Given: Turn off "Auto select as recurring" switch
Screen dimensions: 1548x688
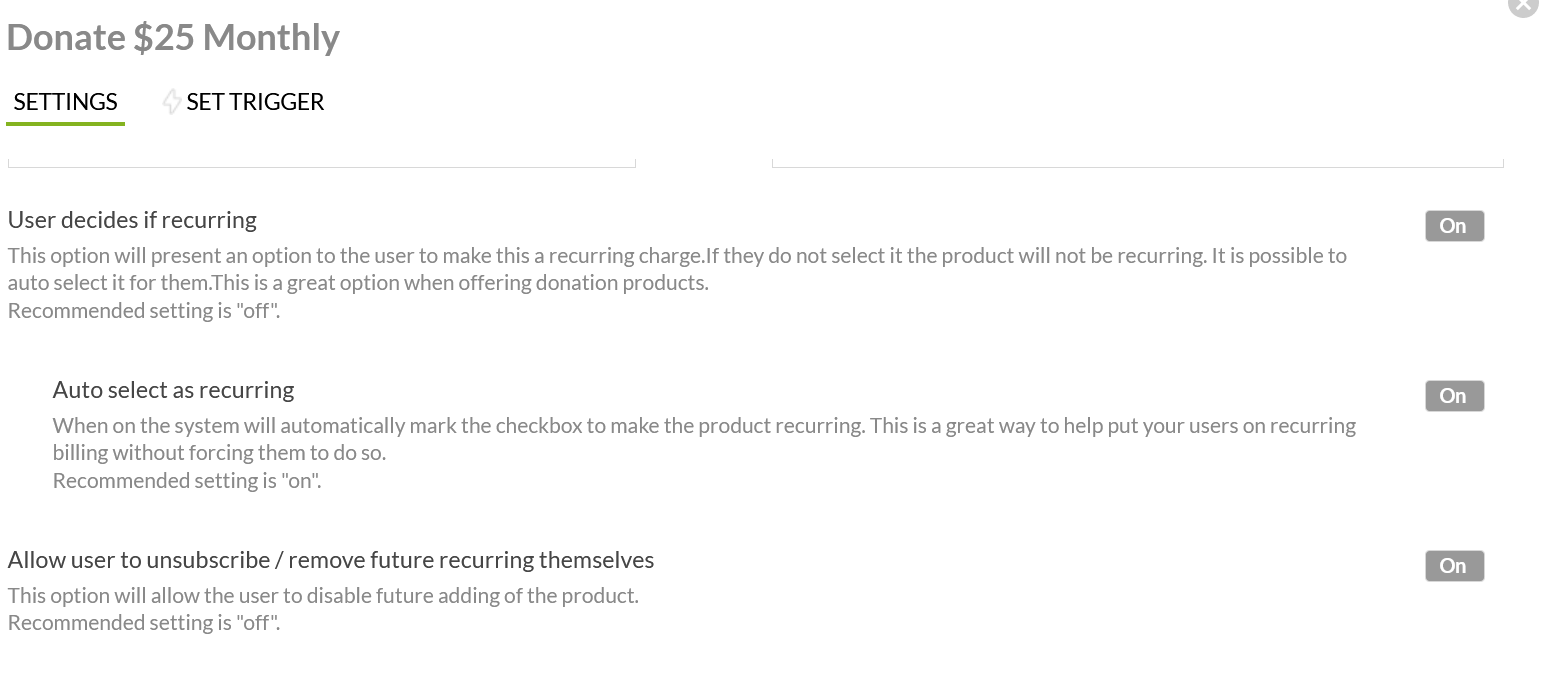Looking at the screenshot, I should 1454,396.
